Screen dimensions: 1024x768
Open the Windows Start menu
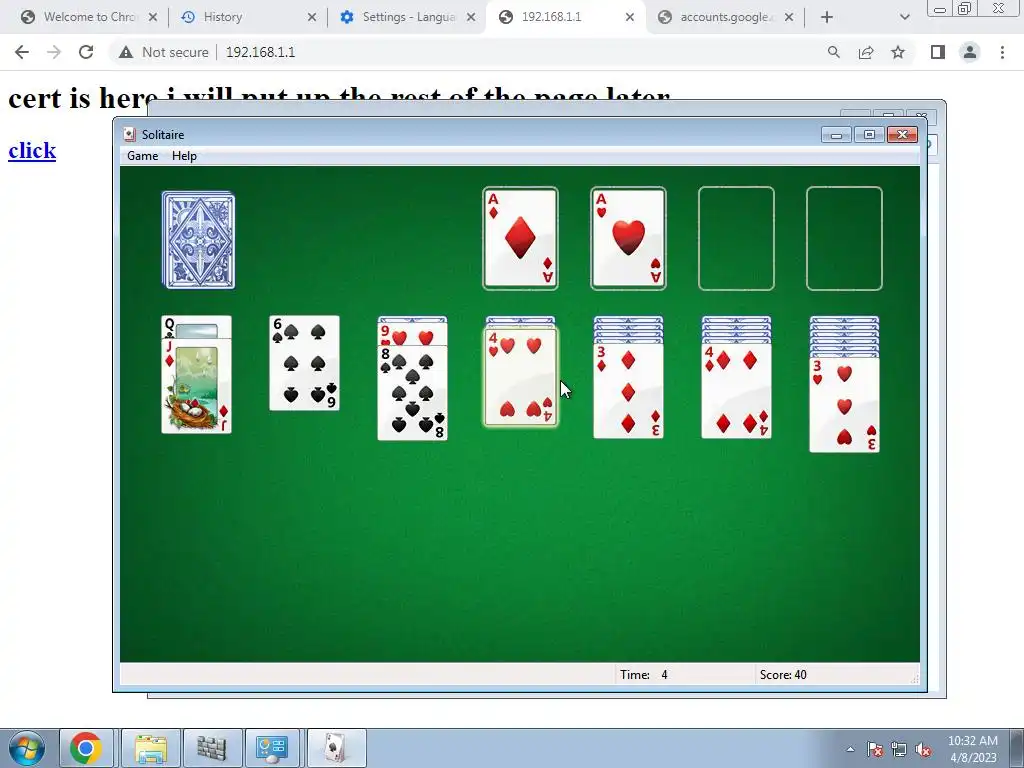[x=26, y=748]
